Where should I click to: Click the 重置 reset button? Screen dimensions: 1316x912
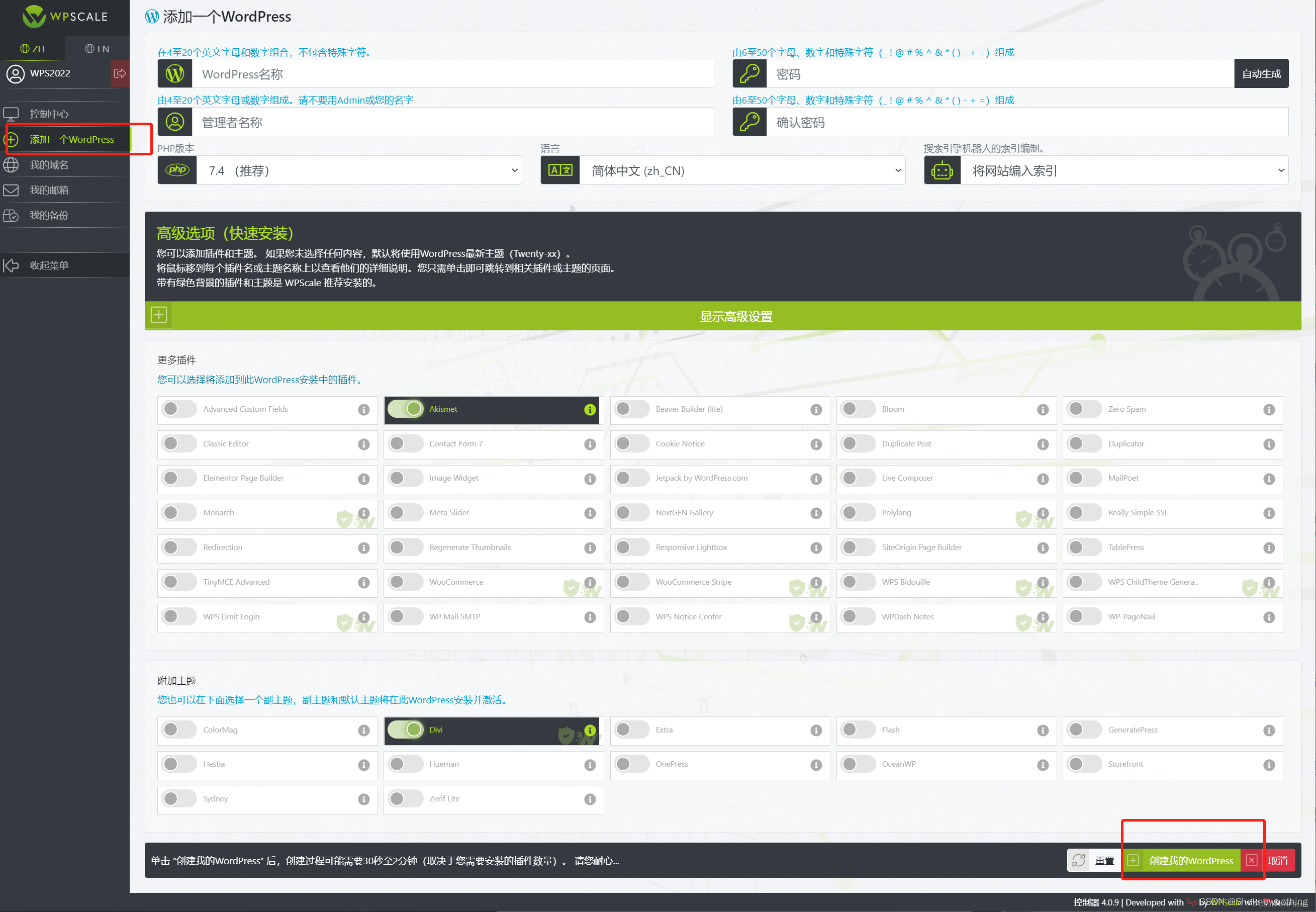pos(1094,861)
